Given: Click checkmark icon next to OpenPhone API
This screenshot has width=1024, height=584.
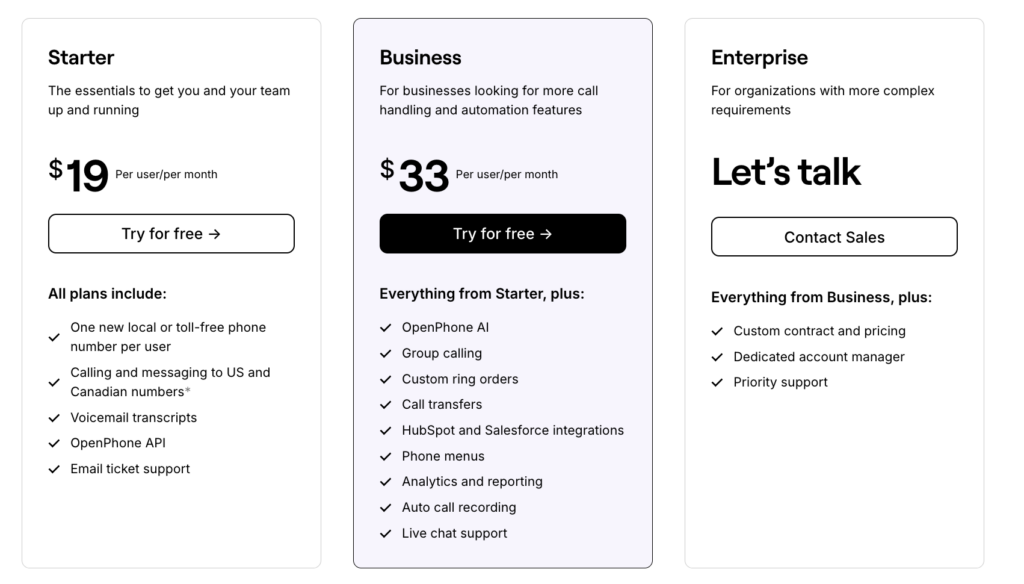Looking at the screenshot, I should (54, 443).
